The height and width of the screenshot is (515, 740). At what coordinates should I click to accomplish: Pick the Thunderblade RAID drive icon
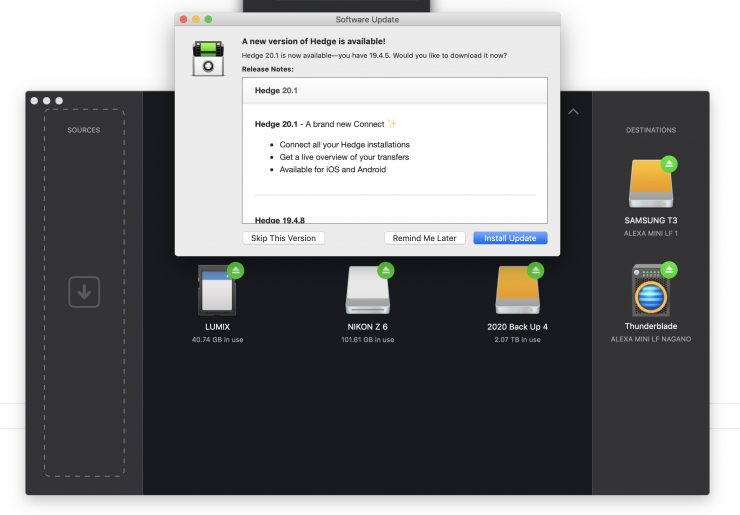click(650, 292)
